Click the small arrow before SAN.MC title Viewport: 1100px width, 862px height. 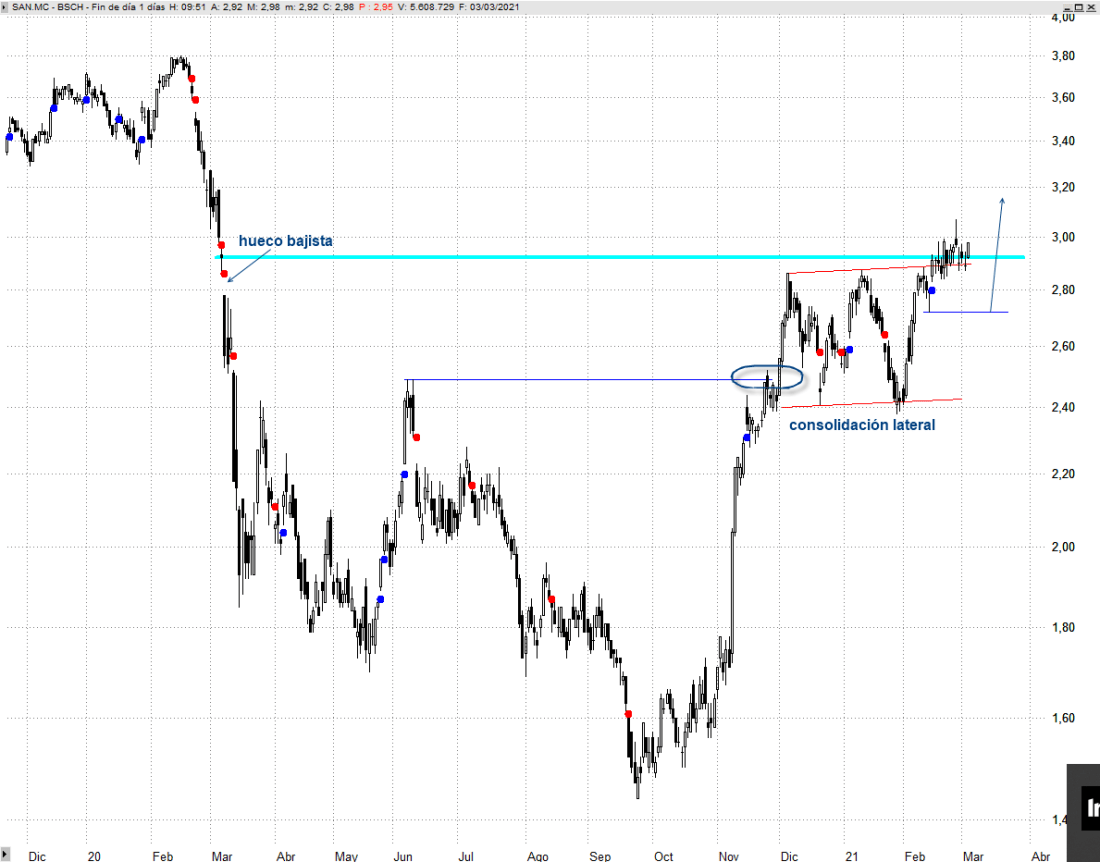pos(6,7)
